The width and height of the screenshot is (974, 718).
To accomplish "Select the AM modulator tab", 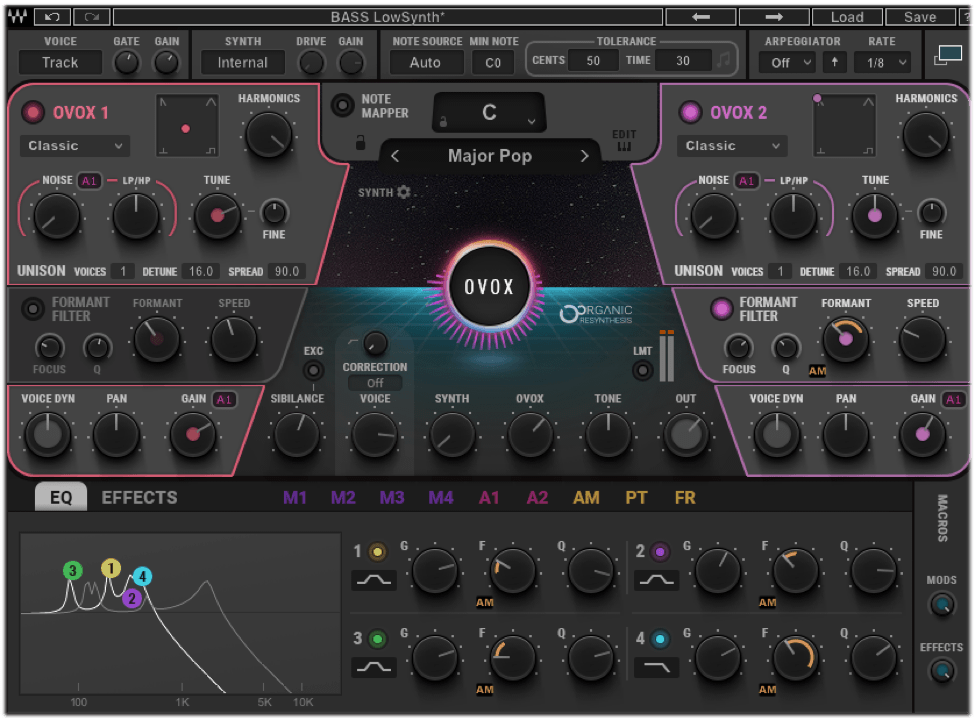I will [x=586, y=497].
